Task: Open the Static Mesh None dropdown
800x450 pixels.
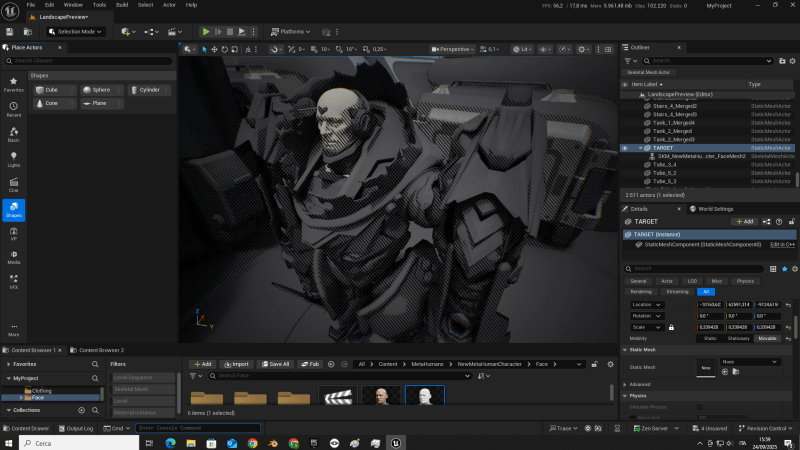Action: point(748,362)
